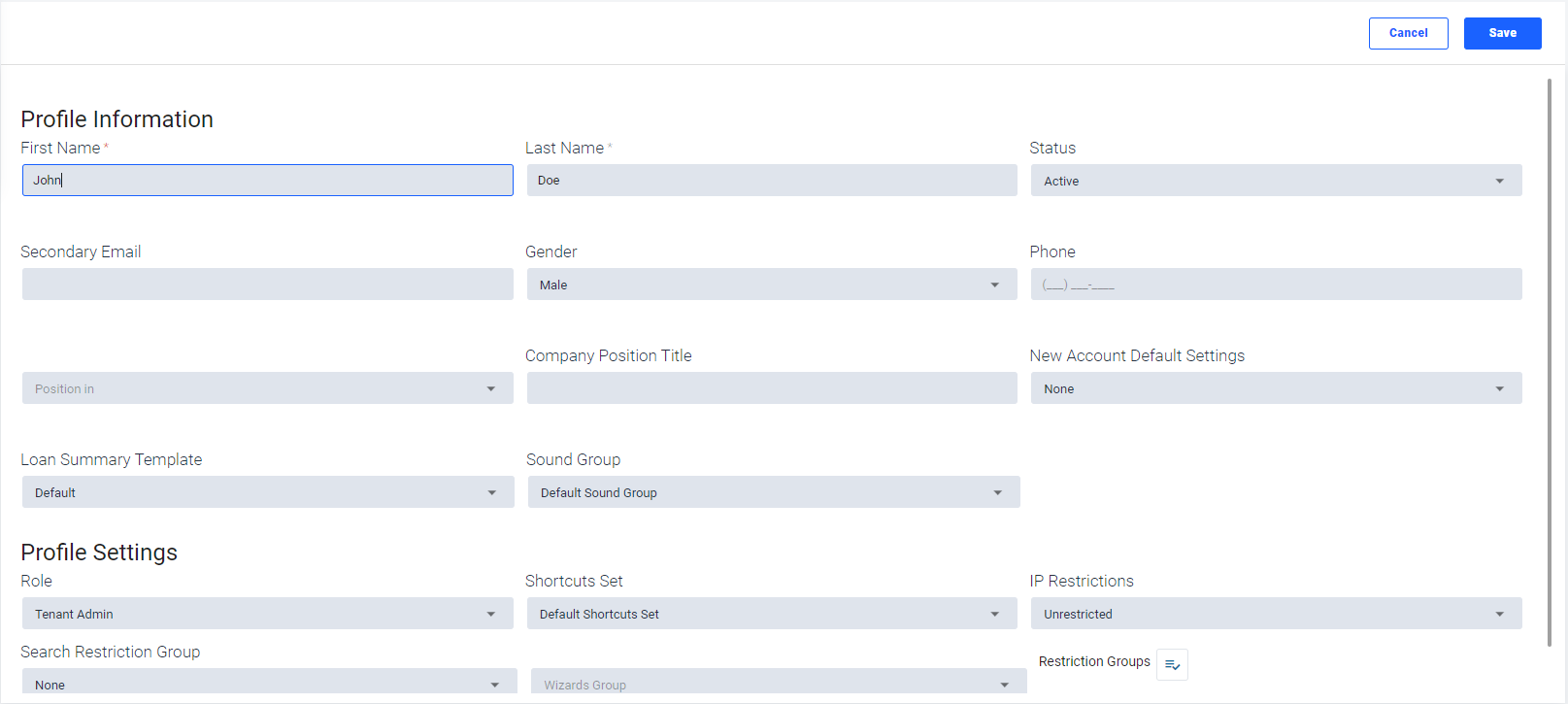Open the Wizards Group dropdown
Image resolution: width=1568 pixels, height=704 pixels.
(x=779, y=682)
